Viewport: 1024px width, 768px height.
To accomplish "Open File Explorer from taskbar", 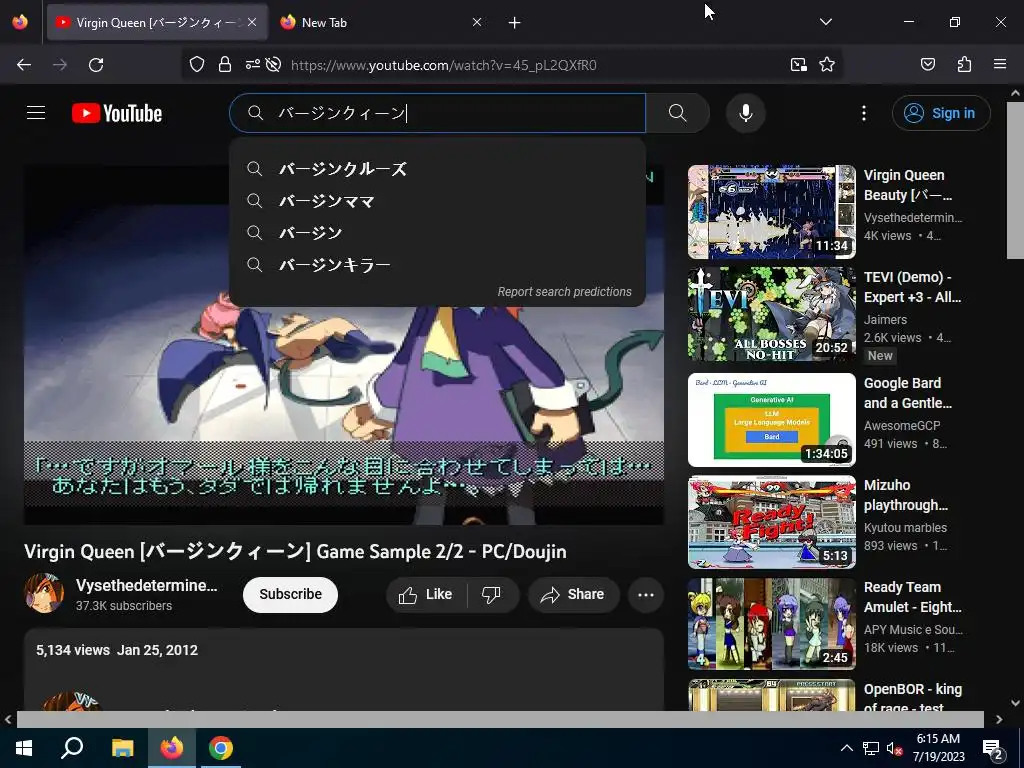I will click(x=122, y=748).
